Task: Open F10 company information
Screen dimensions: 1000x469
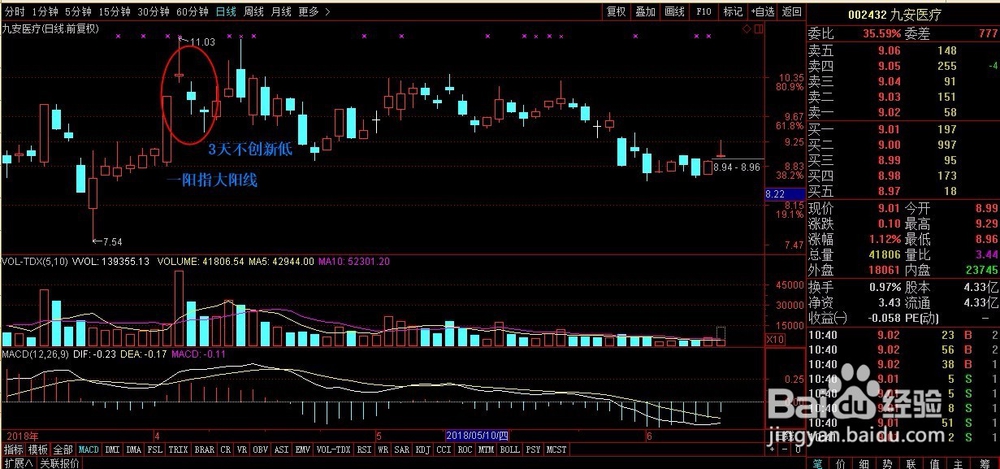Action: point(704,11)
